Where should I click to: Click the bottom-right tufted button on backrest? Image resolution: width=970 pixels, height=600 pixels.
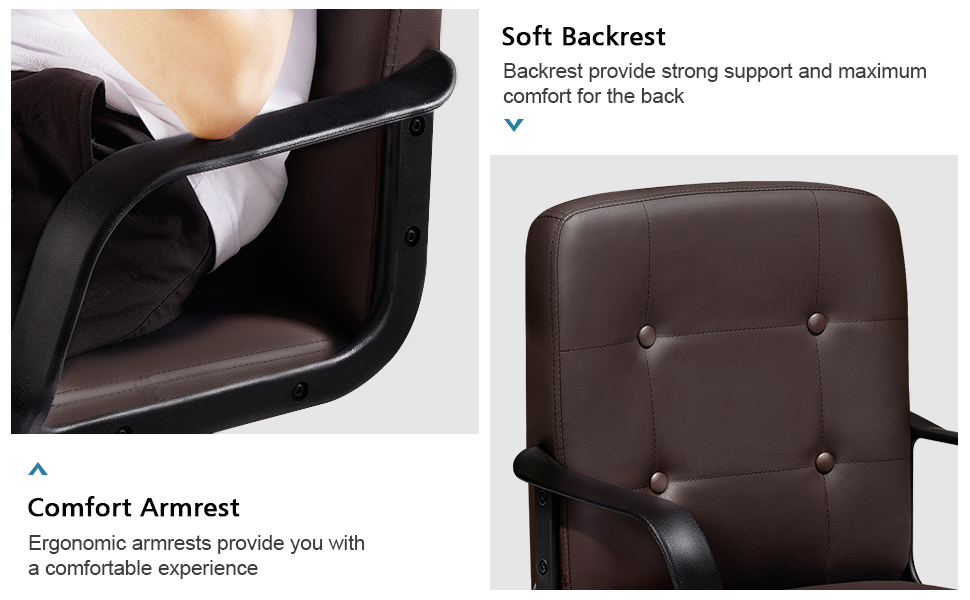[x=824, y=463]
